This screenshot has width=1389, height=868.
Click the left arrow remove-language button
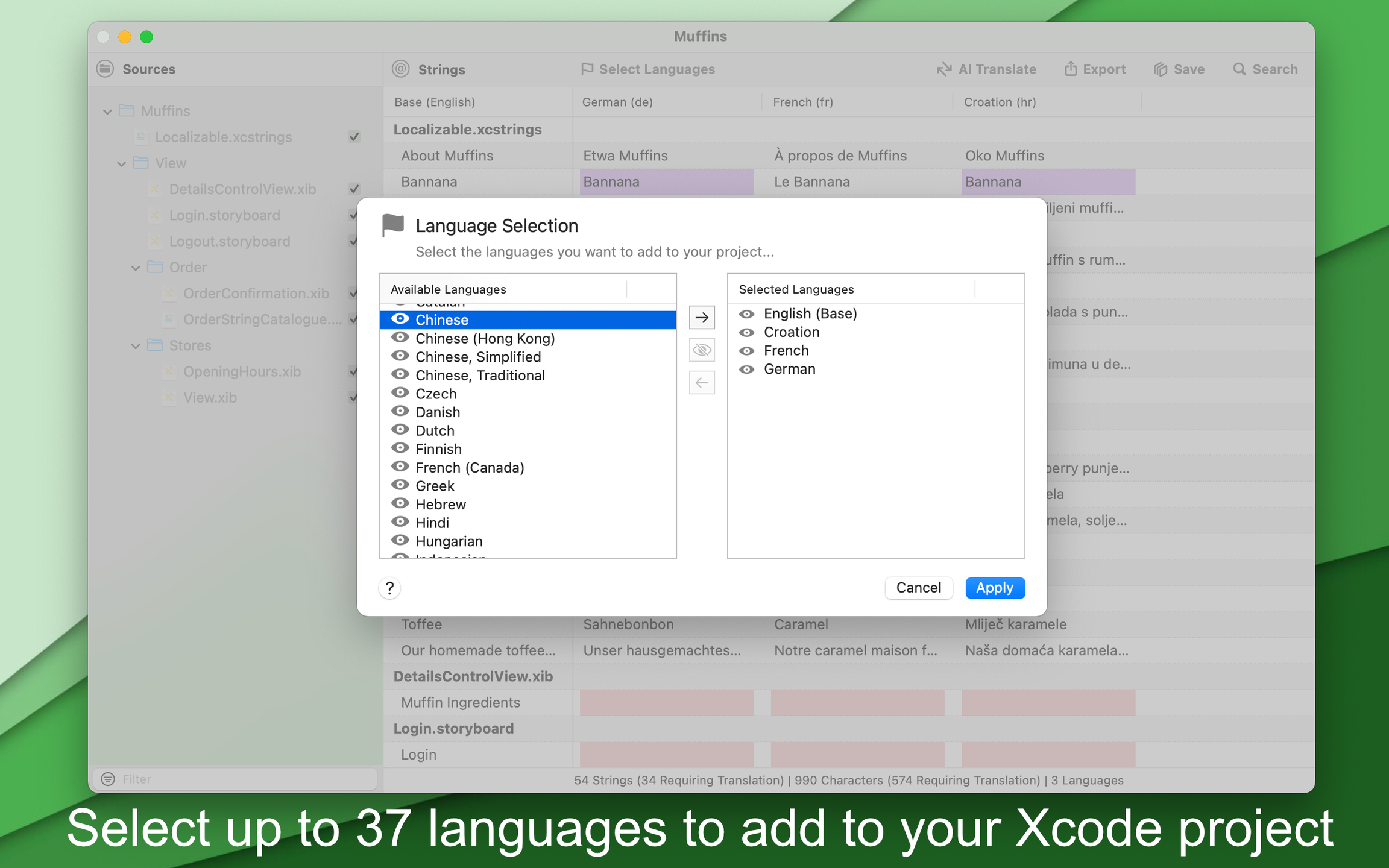pyautogui.click(x=702, y=382)
